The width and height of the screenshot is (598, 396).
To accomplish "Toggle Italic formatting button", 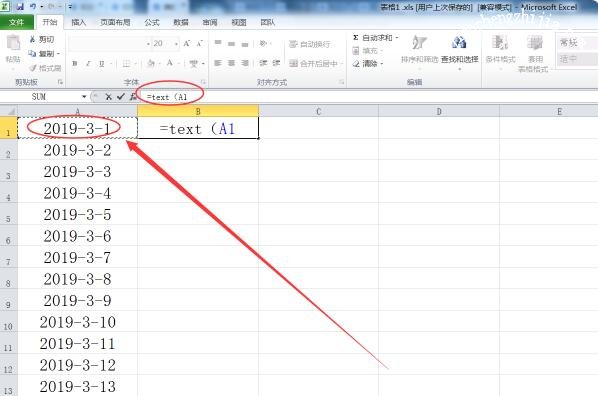I will coord(88,64).
